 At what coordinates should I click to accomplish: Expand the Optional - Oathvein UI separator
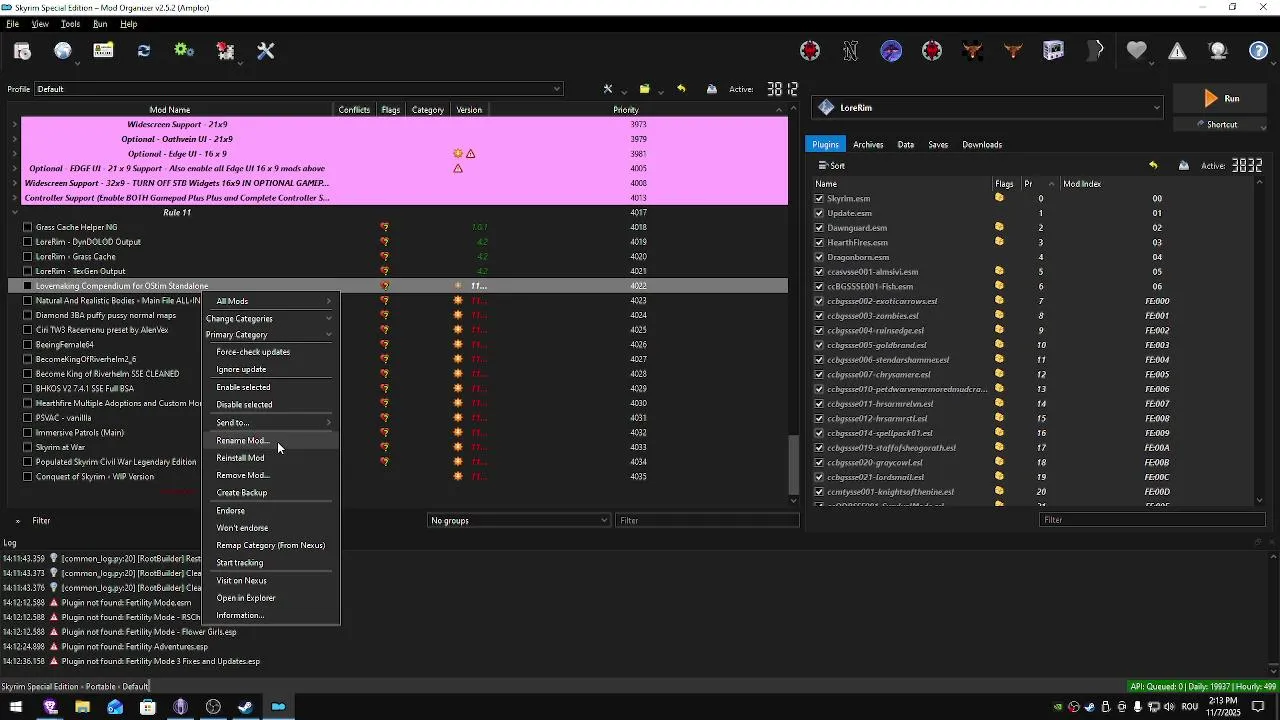click(15, 139)
